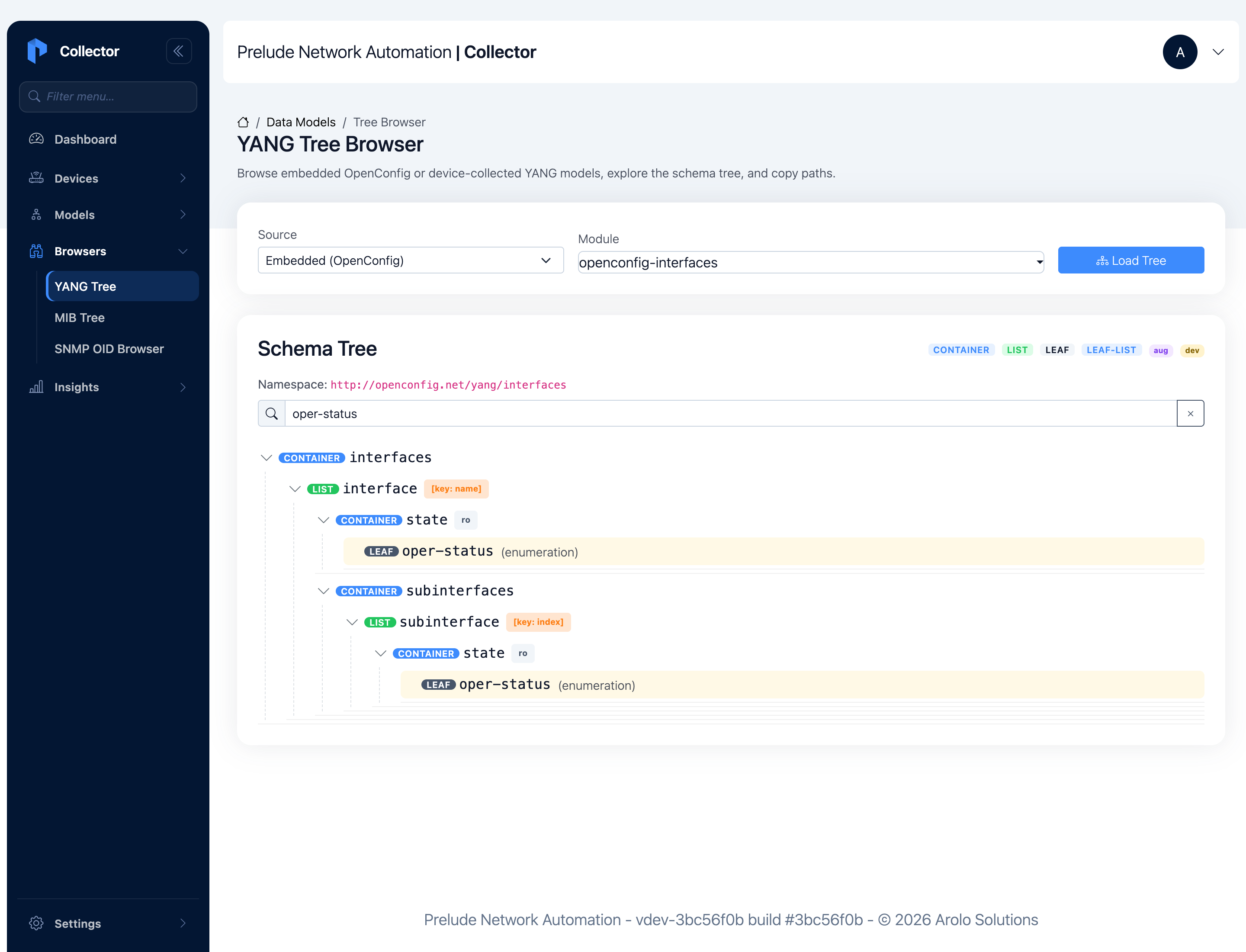
Task: Click the Insights bar chart icon
Action: click(36, 387)
